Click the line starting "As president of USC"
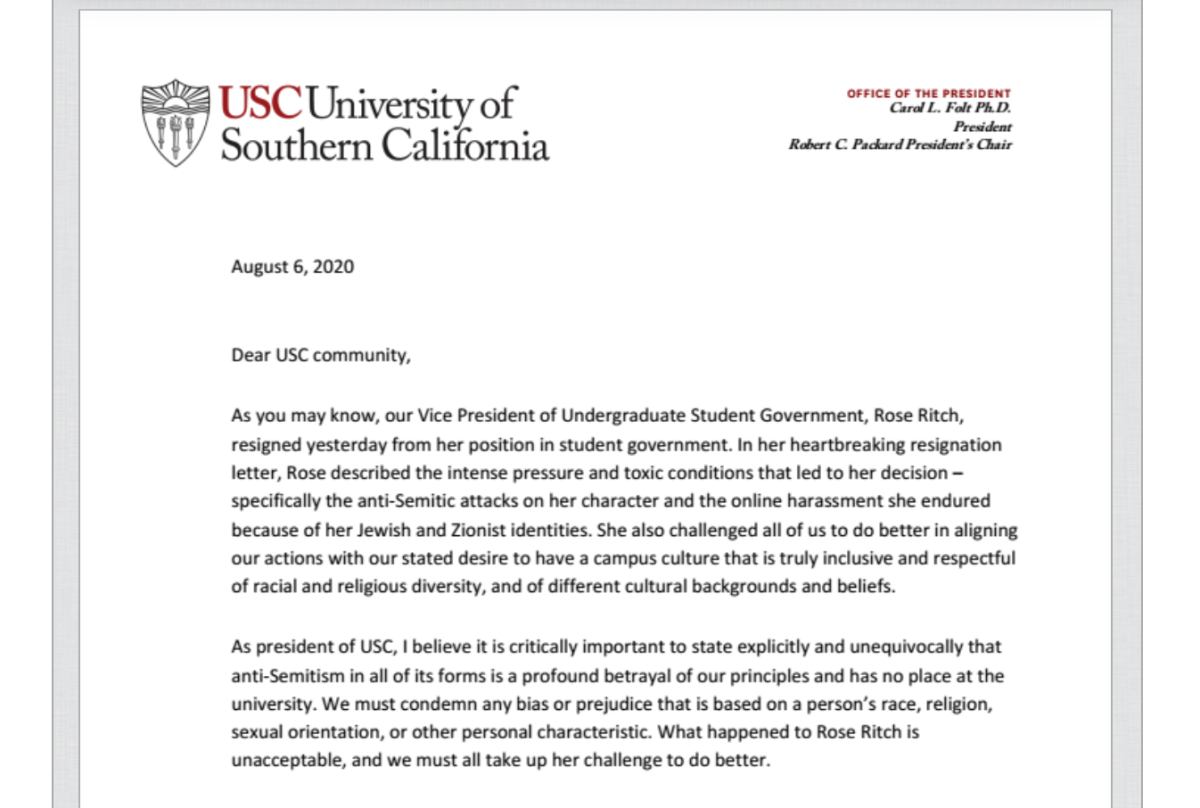The height and width of the screenshot is (808, 1200). point(616,647)
